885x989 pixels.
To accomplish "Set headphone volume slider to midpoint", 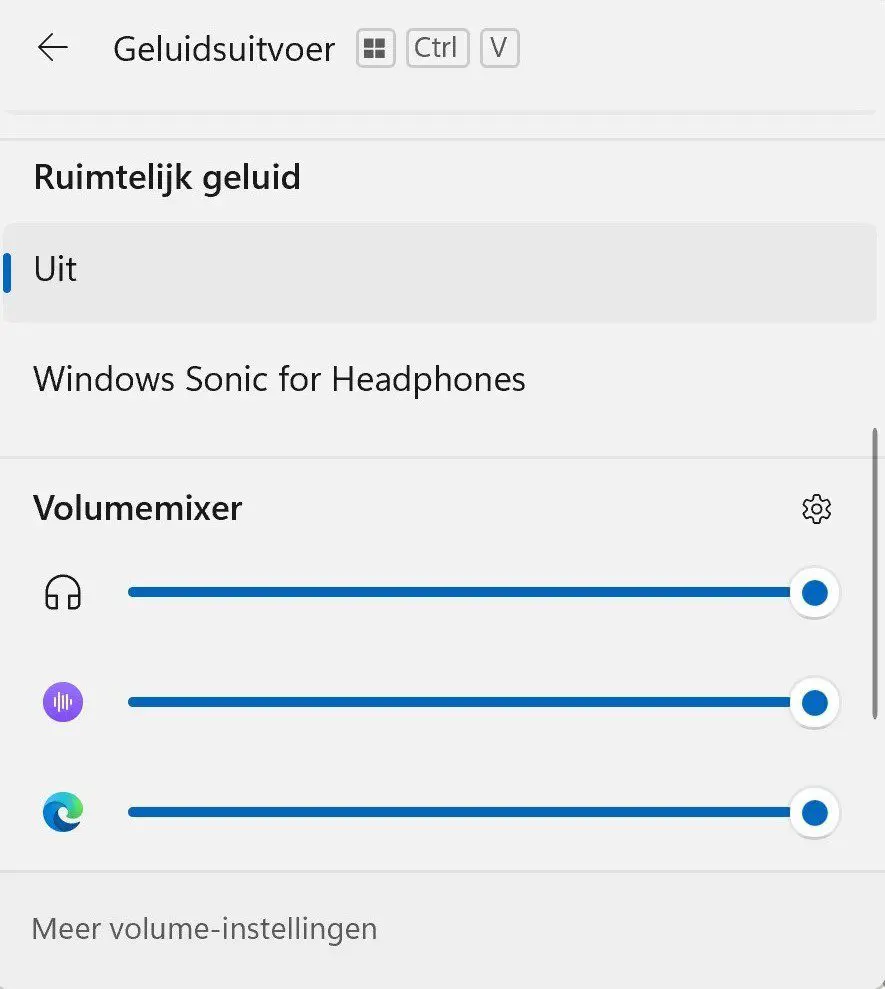I will (x=471, y=592).
